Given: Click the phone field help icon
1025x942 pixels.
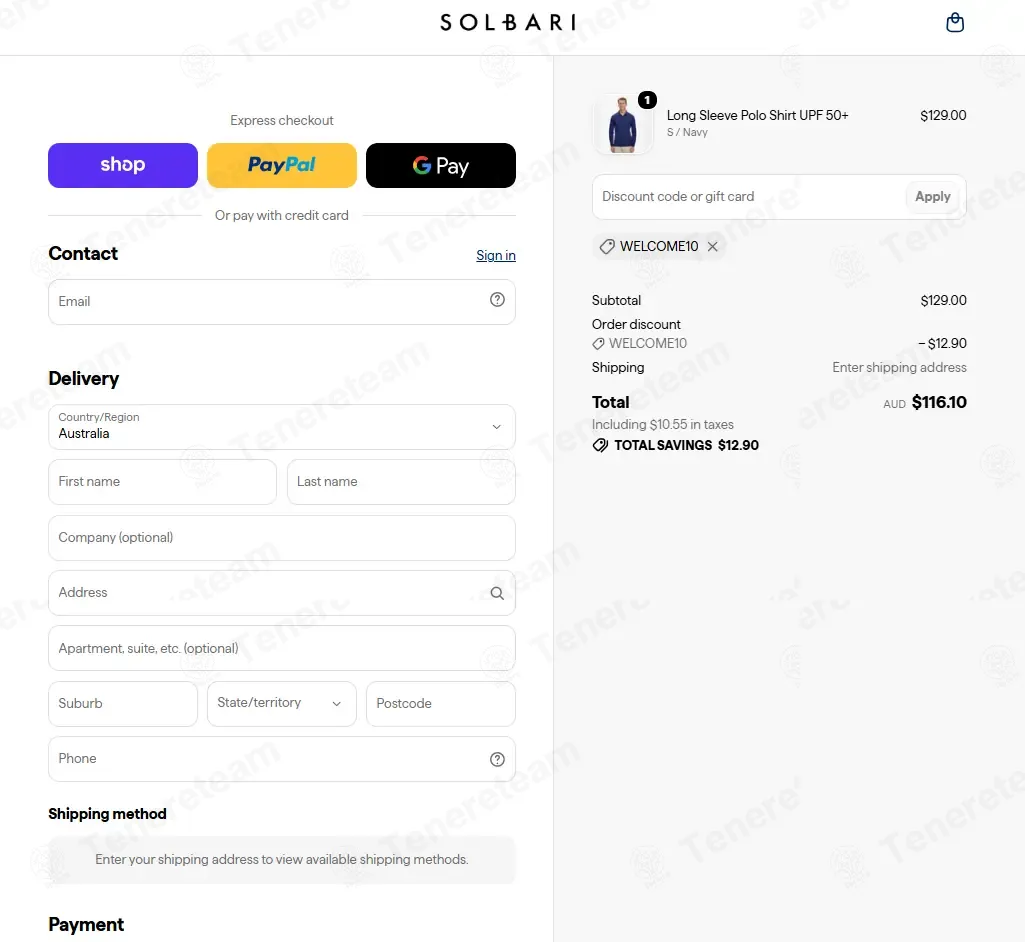Looking at the screenshot, I should (497, 759).
